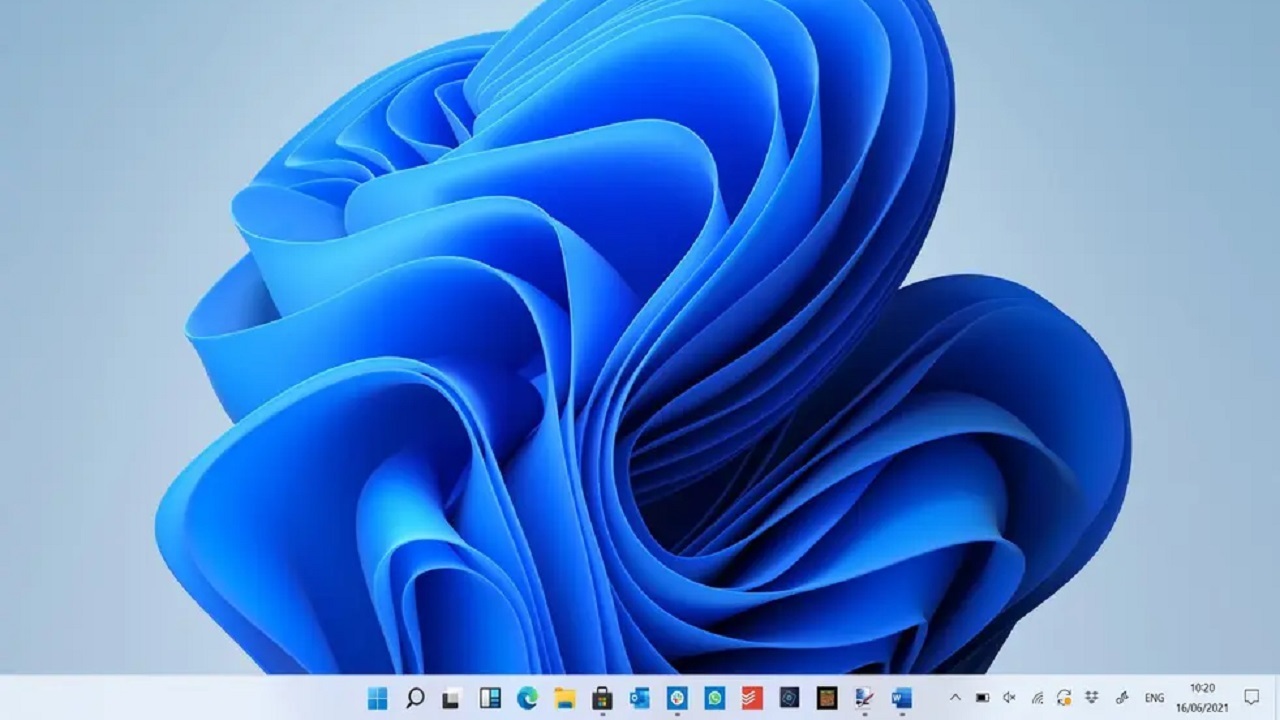This screenshot has width=1280, height=720.
Task: Open the pen-and-picture app beside Word
Action: tap(865, 698)
